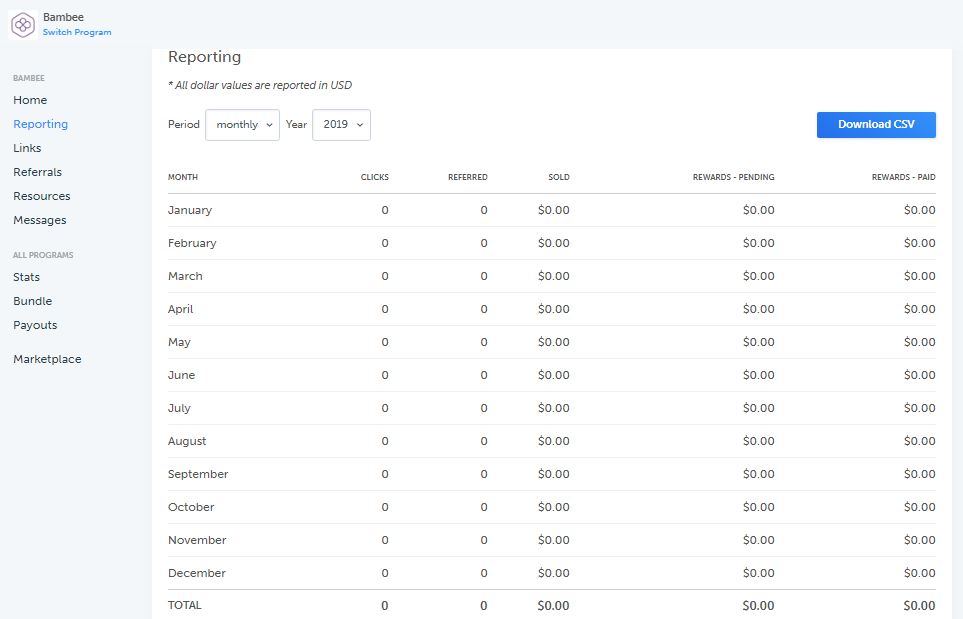Click the Switch Program link

[x=77, y=33]
